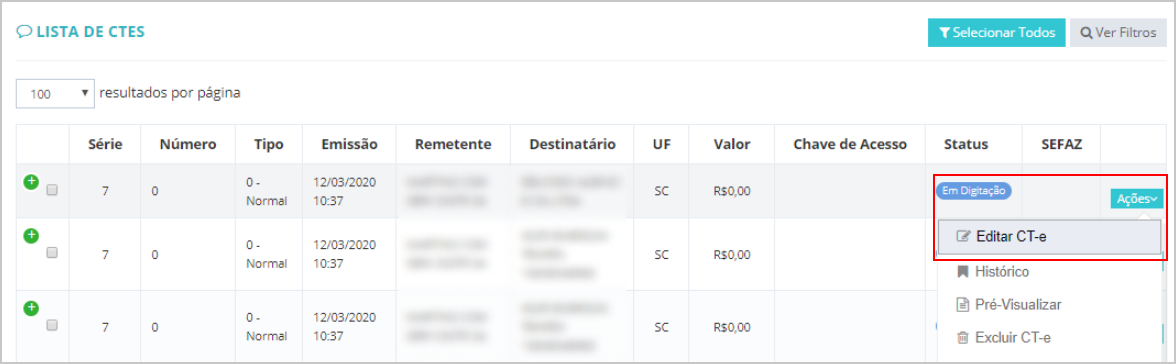Choose Editar CT-e from actions menu
This screenshot has height=364, width=1176.
[1049, 237]
